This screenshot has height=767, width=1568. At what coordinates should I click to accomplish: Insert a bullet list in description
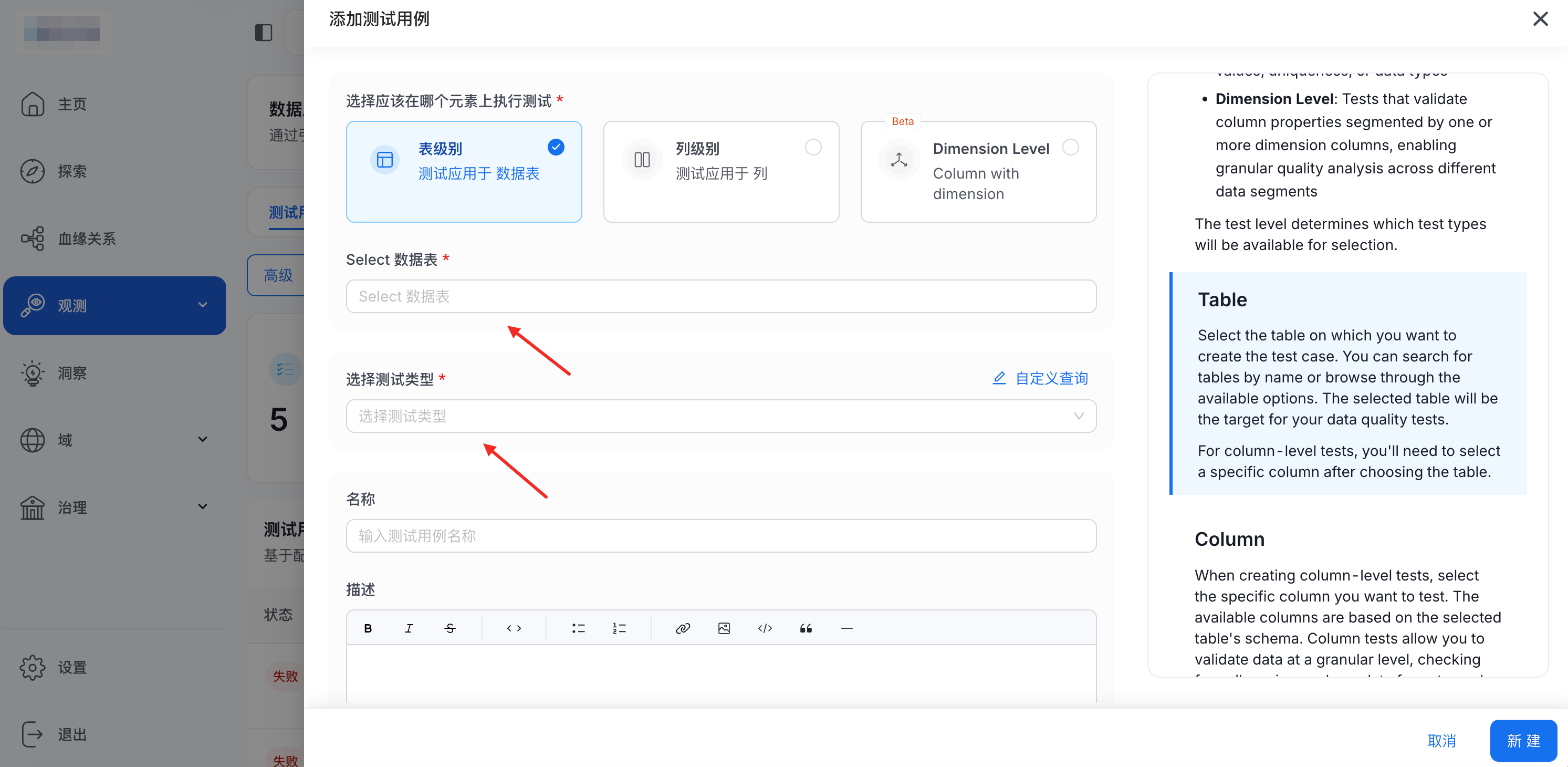pos(578,628)
